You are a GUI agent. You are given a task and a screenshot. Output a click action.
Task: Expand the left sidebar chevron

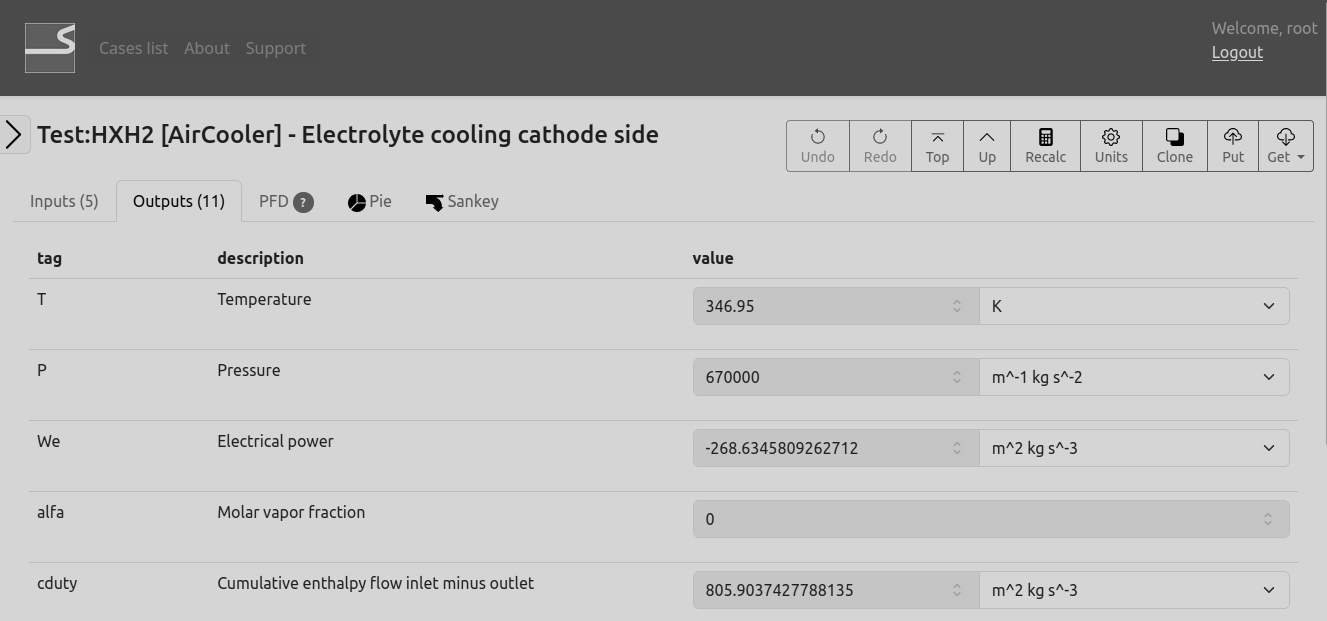click(14, 134)
